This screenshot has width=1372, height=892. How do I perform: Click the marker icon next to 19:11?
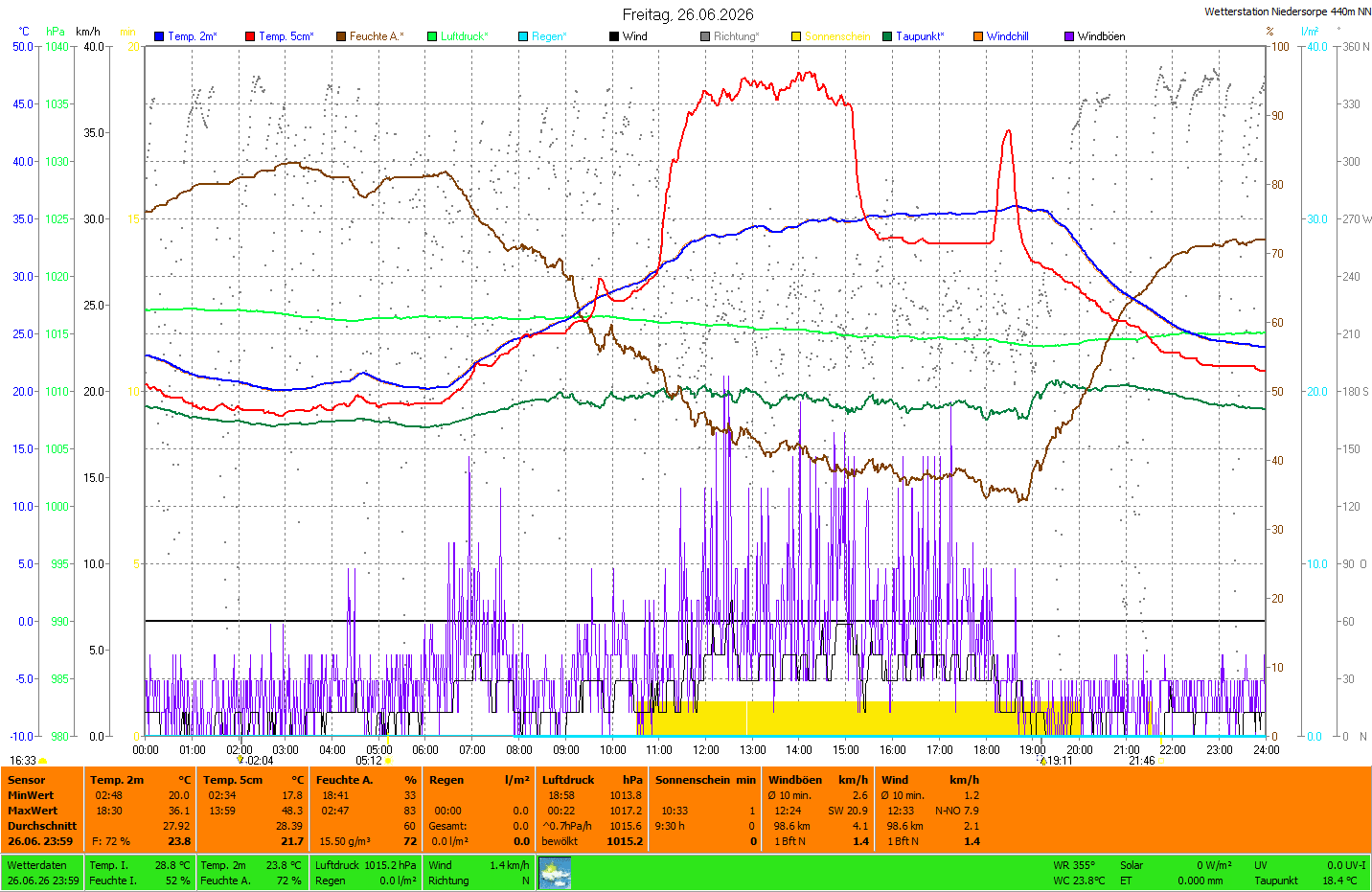click(x=1043, y=761)
